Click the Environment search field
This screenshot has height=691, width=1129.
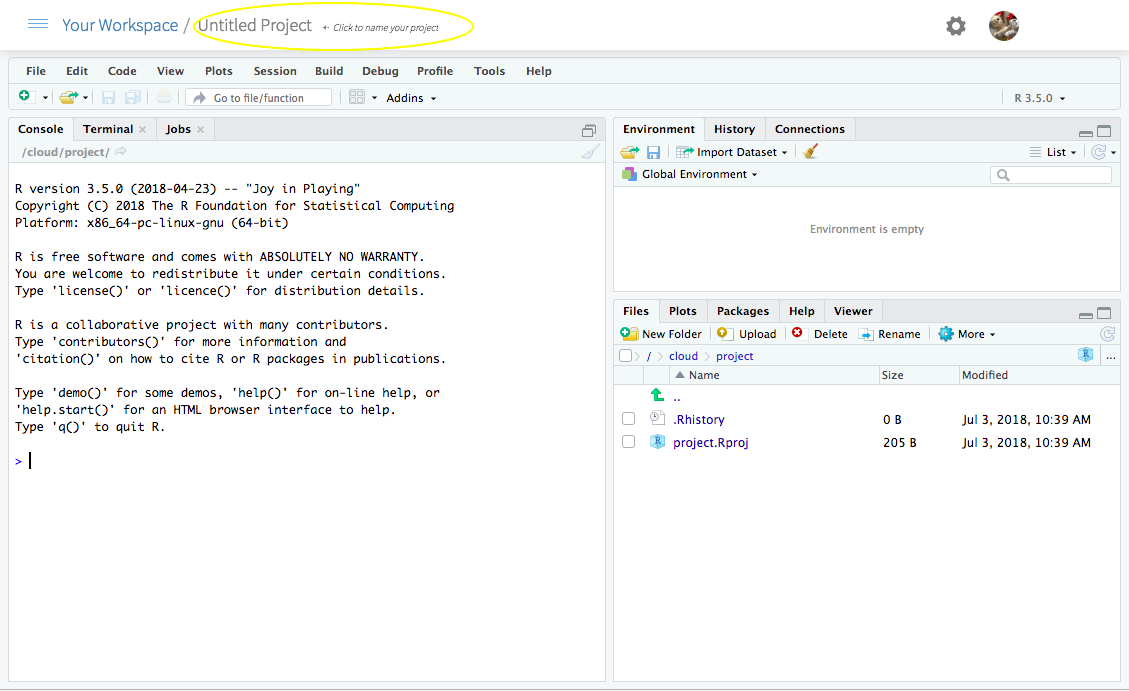click(1050, 174)
